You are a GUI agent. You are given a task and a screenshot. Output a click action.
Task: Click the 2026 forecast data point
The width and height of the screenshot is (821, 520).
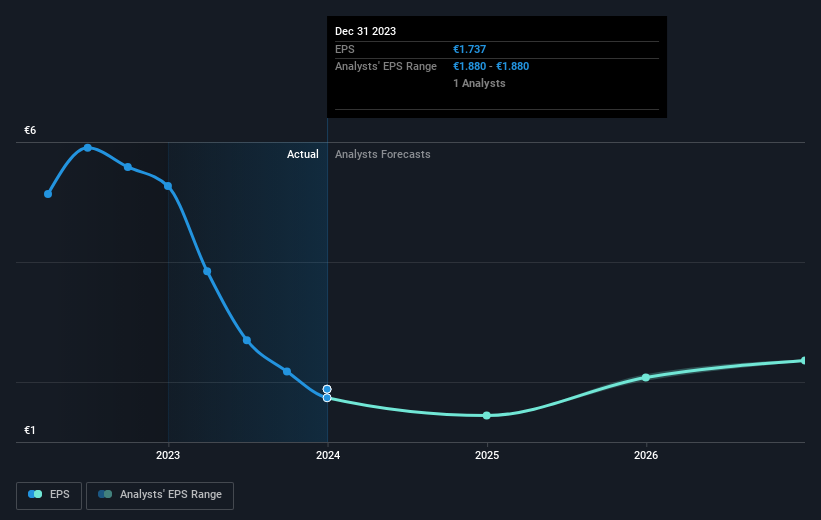pos(646,377)
